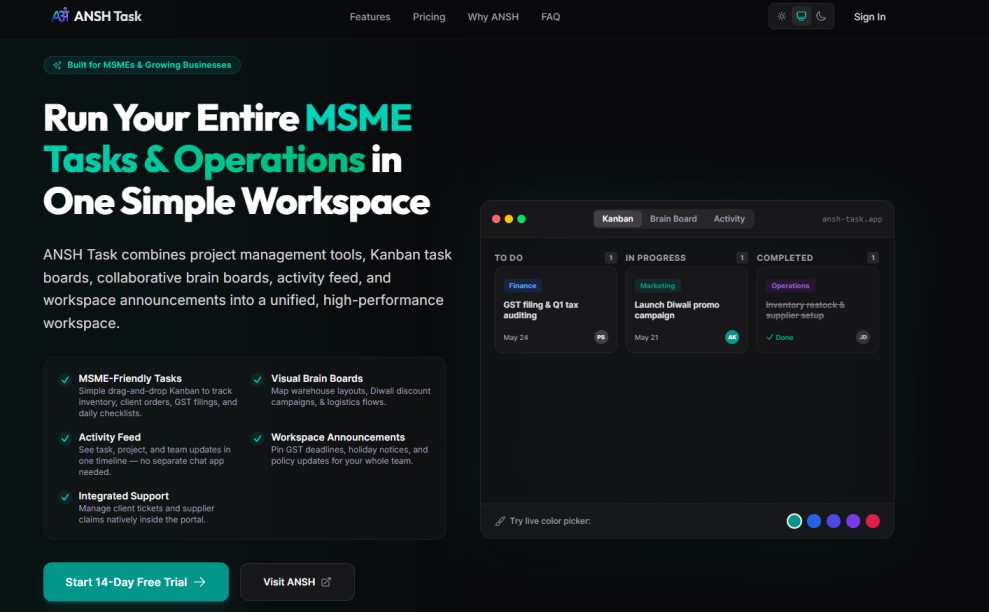Click Start 14-Day Free Trial button

(x=136, y=582)
